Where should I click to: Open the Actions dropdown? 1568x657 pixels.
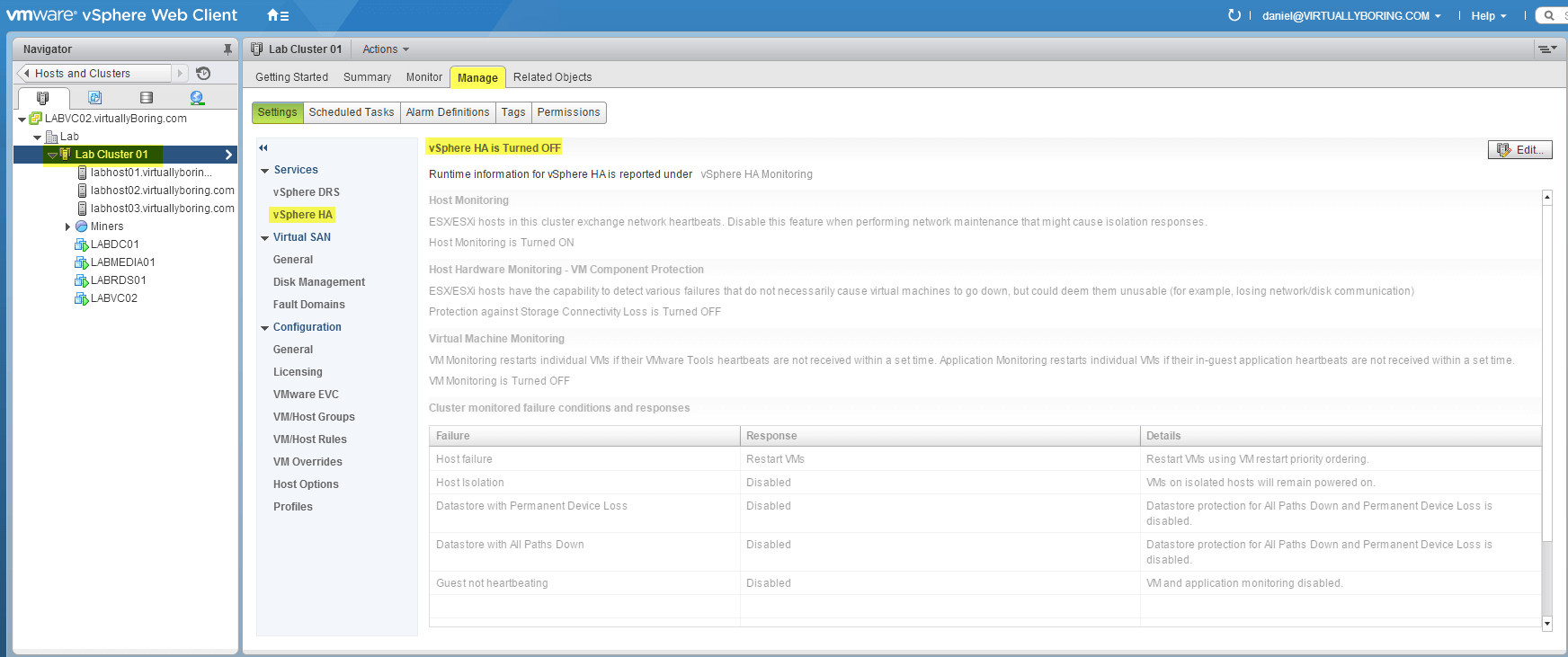click(x=386, y=49)
